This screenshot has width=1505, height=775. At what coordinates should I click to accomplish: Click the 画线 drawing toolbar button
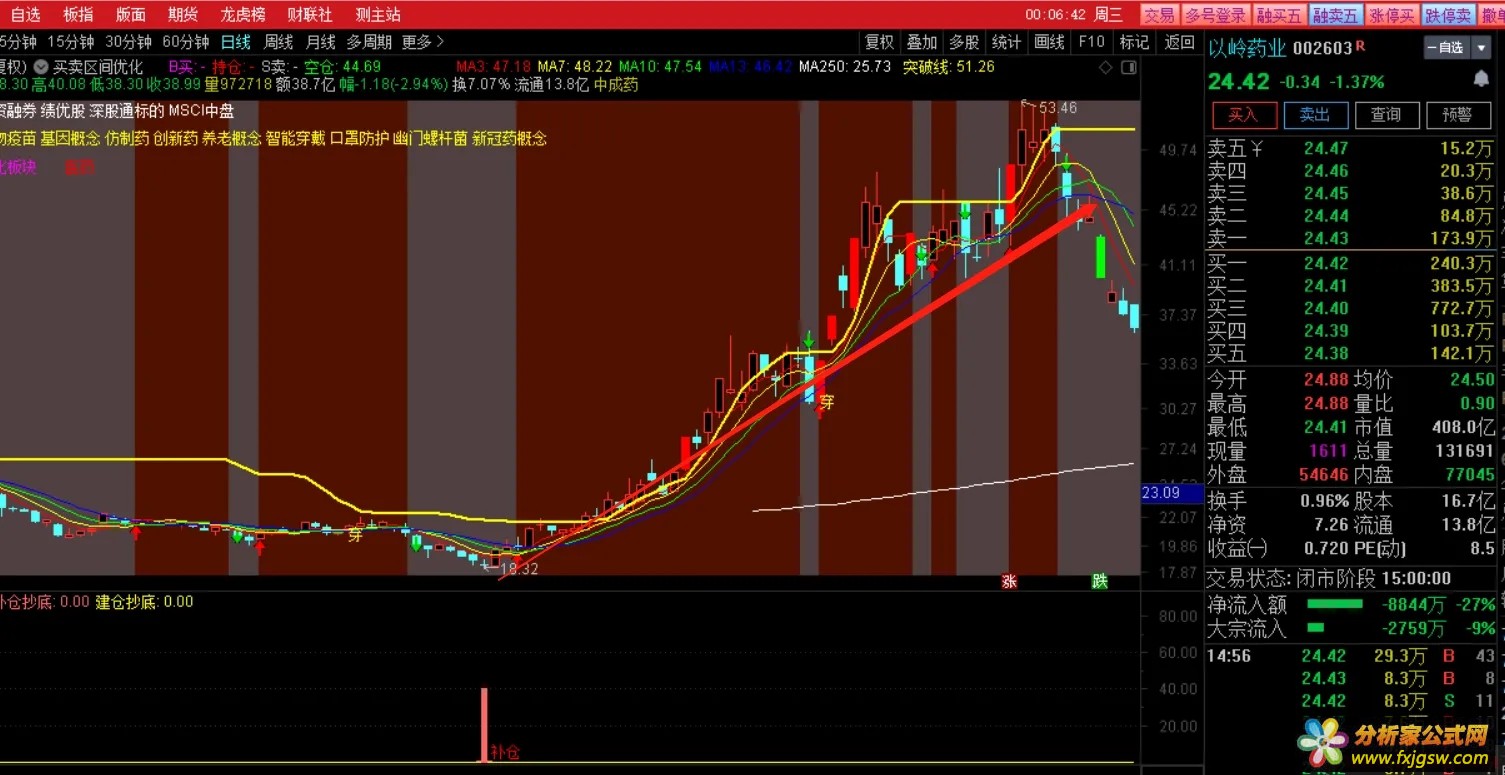click(x=1049, y=41)
